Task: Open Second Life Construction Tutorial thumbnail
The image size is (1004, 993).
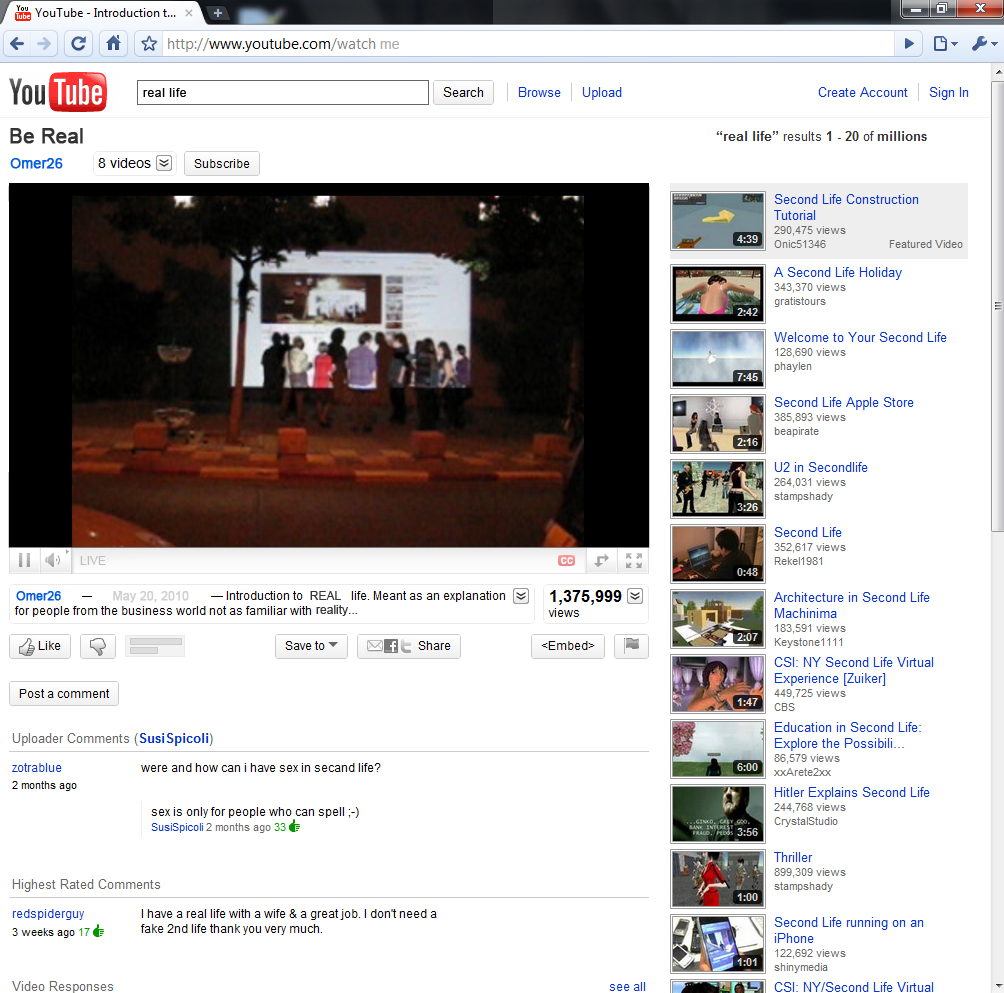Action: [x=718, y=221]
